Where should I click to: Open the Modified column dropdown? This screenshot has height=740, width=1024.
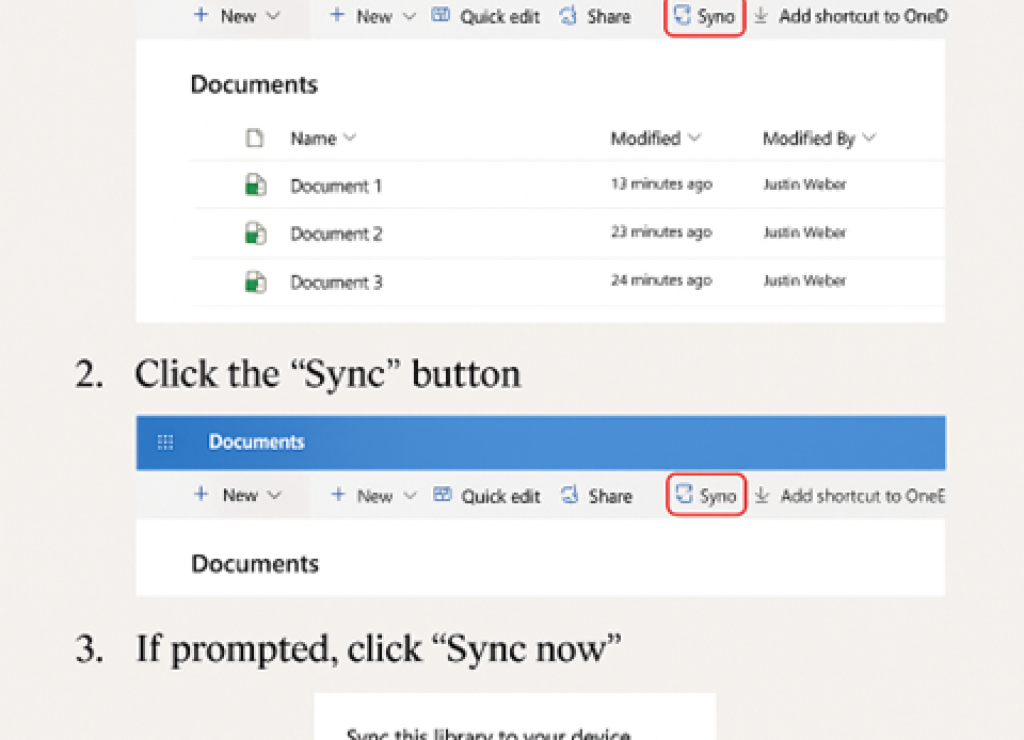tap(697, 138)
